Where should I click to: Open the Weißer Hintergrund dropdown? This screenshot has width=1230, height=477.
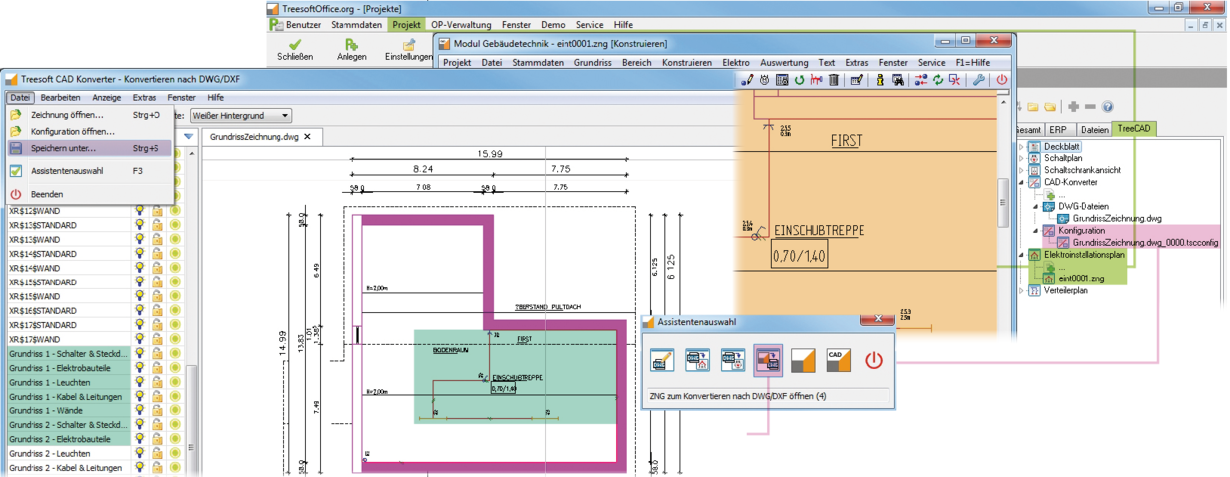(x=240, y=117)
